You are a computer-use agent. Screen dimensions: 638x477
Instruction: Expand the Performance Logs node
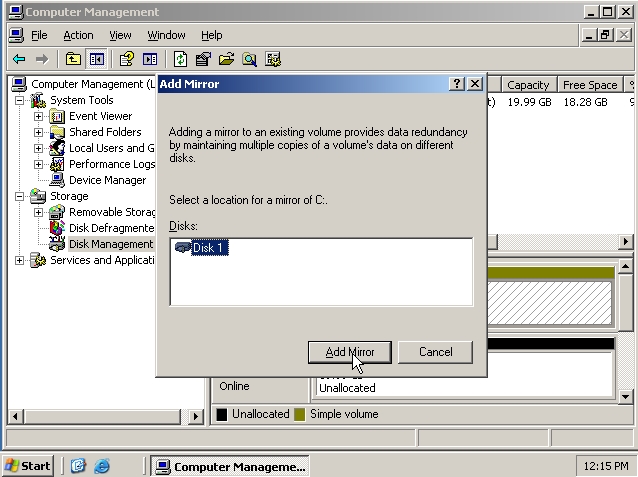pos(38,164)
